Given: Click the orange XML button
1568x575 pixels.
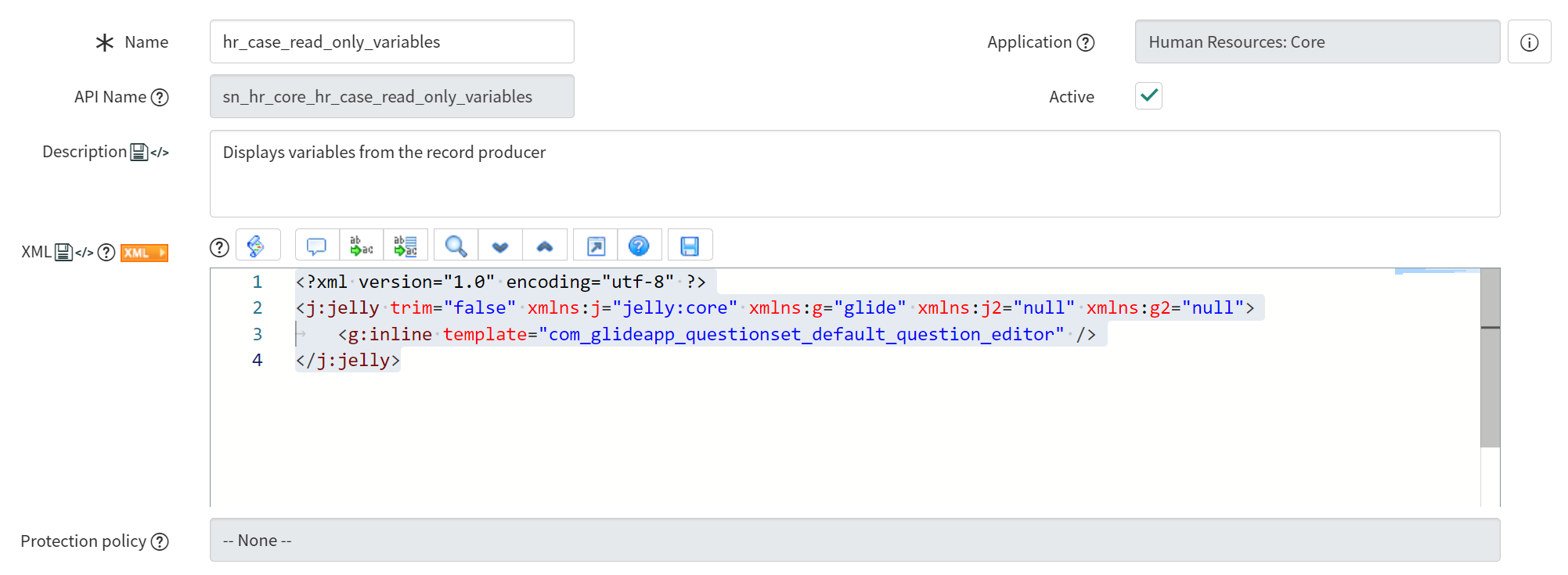Looking at the screenshot, I should (144, 253).
